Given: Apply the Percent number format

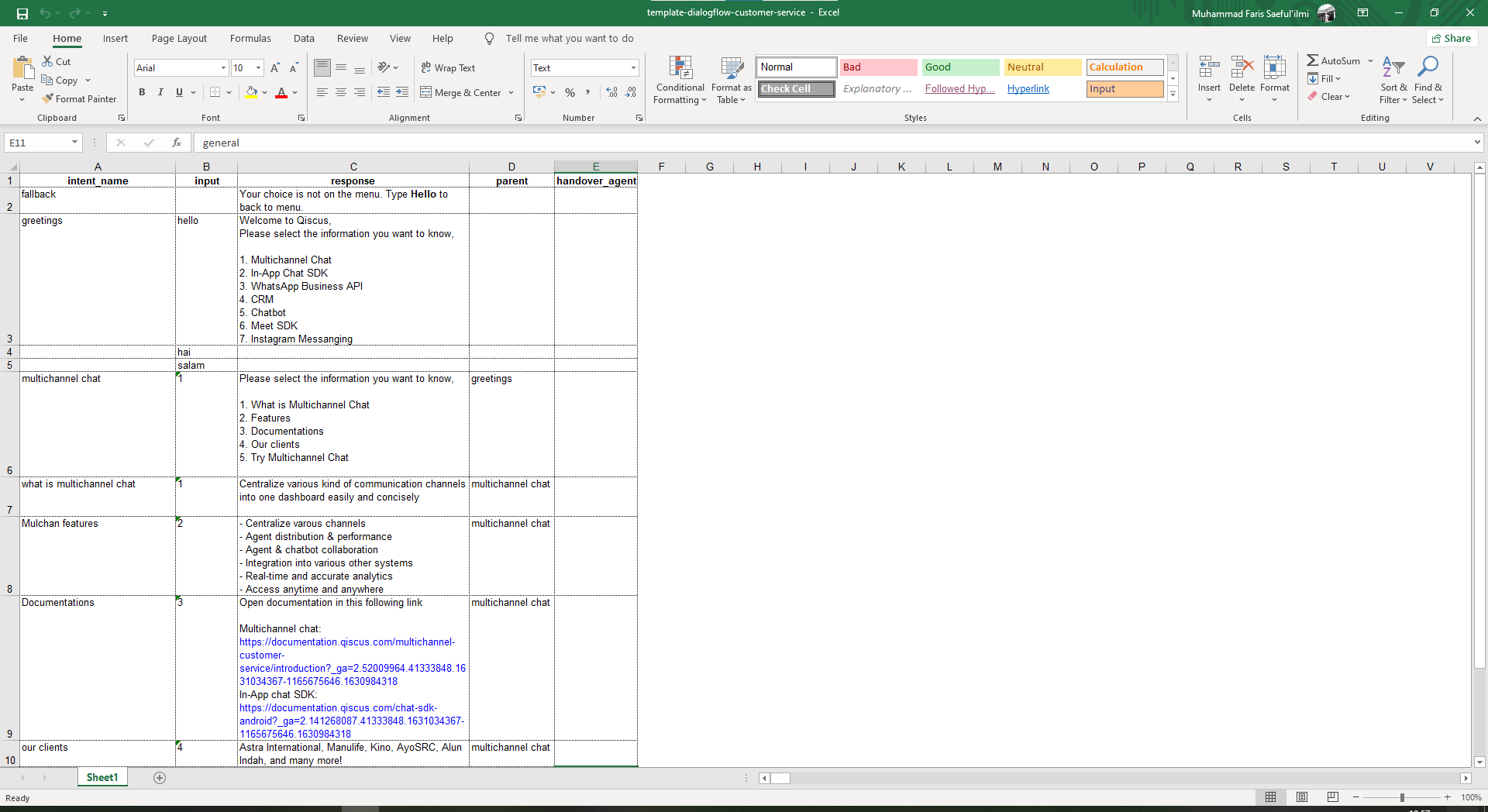Looking at the screenshot, I should 570,93.
